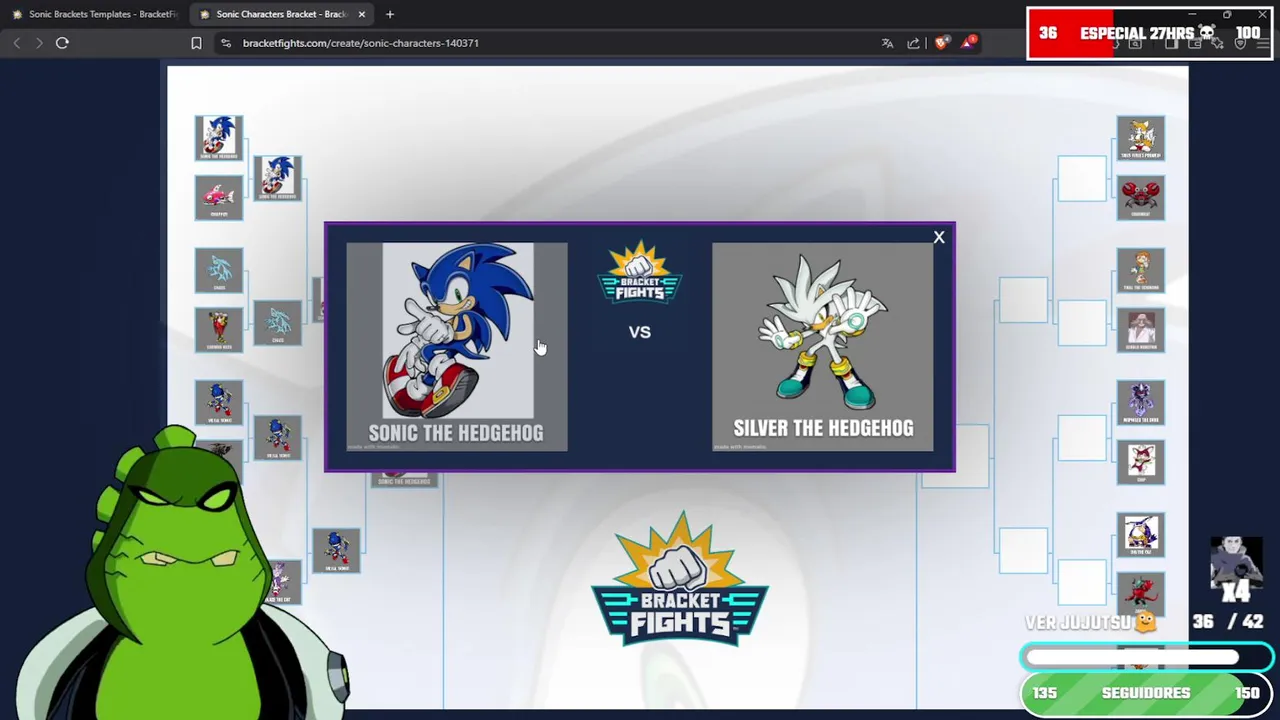Screen dimensions: 1280x720
Task: Click the Gerald Robotnik bracket tile
Action: 1141,330
